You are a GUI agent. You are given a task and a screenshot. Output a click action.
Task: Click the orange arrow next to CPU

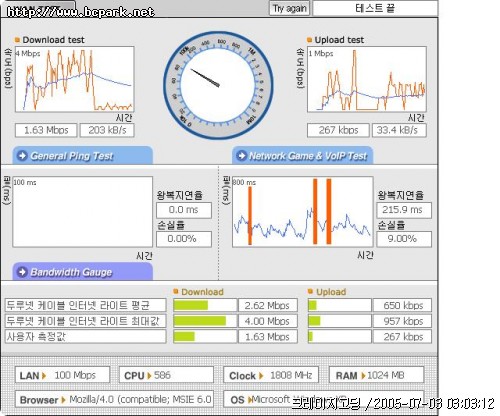149,376
